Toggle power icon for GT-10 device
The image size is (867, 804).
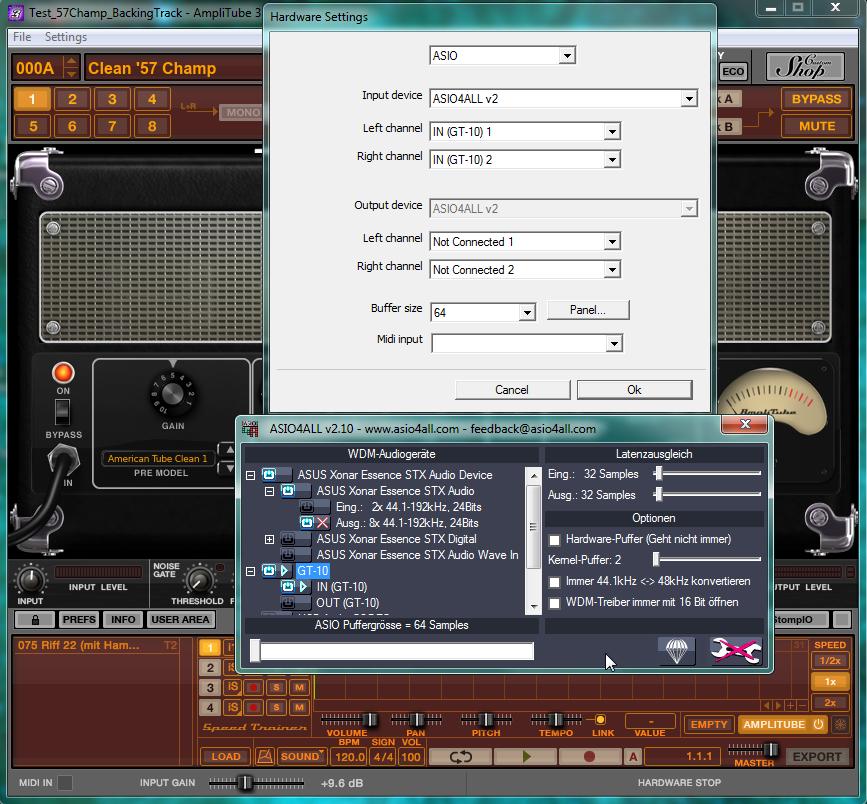[269, 571]
